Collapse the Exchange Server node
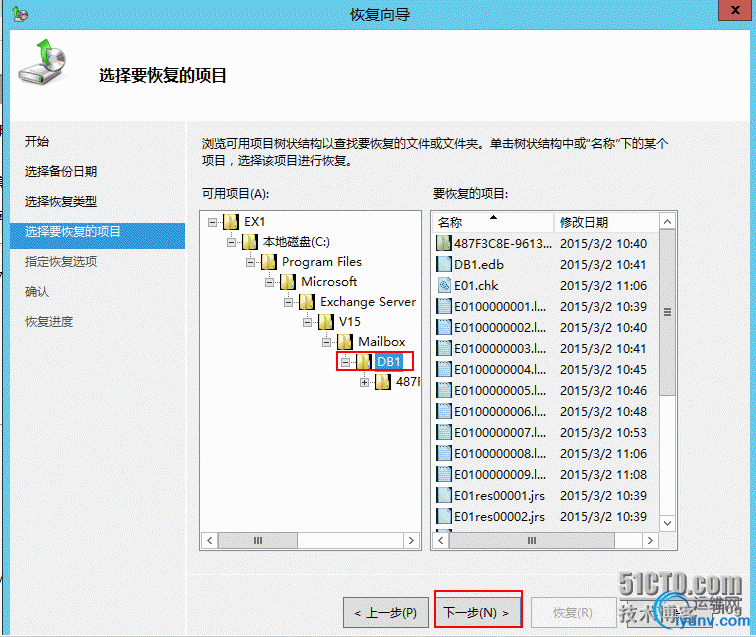This screenshot has width=756, height=637. tap(288, 302)
